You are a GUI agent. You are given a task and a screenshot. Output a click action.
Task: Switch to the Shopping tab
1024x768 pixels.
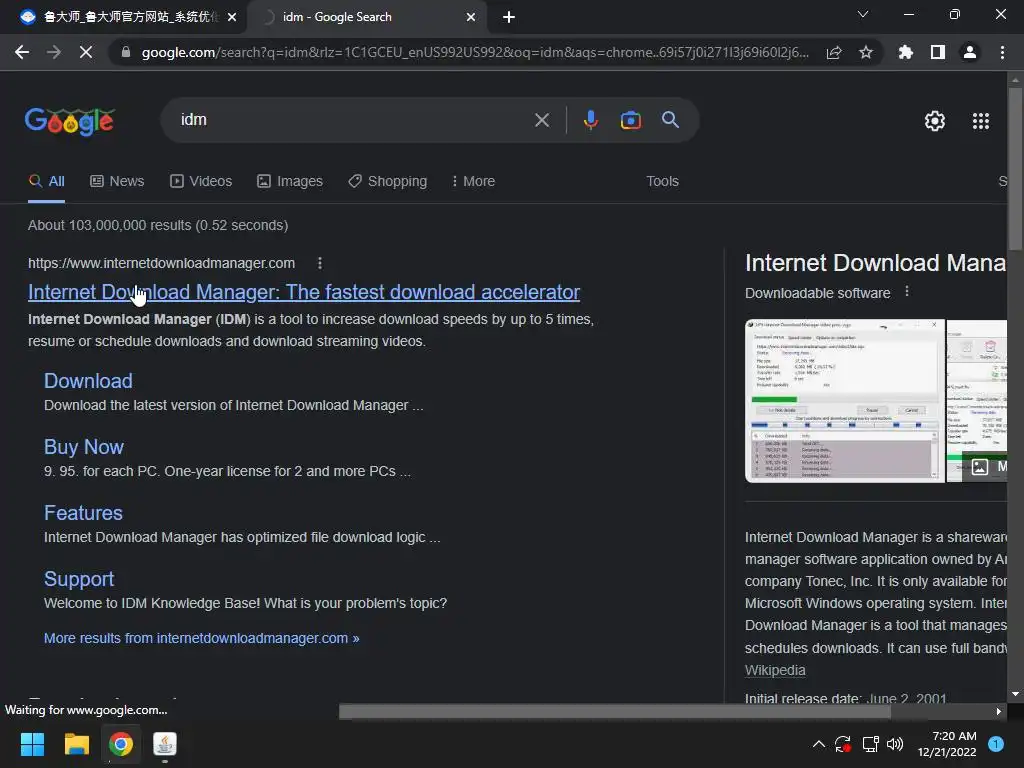(x=387, y=181)
